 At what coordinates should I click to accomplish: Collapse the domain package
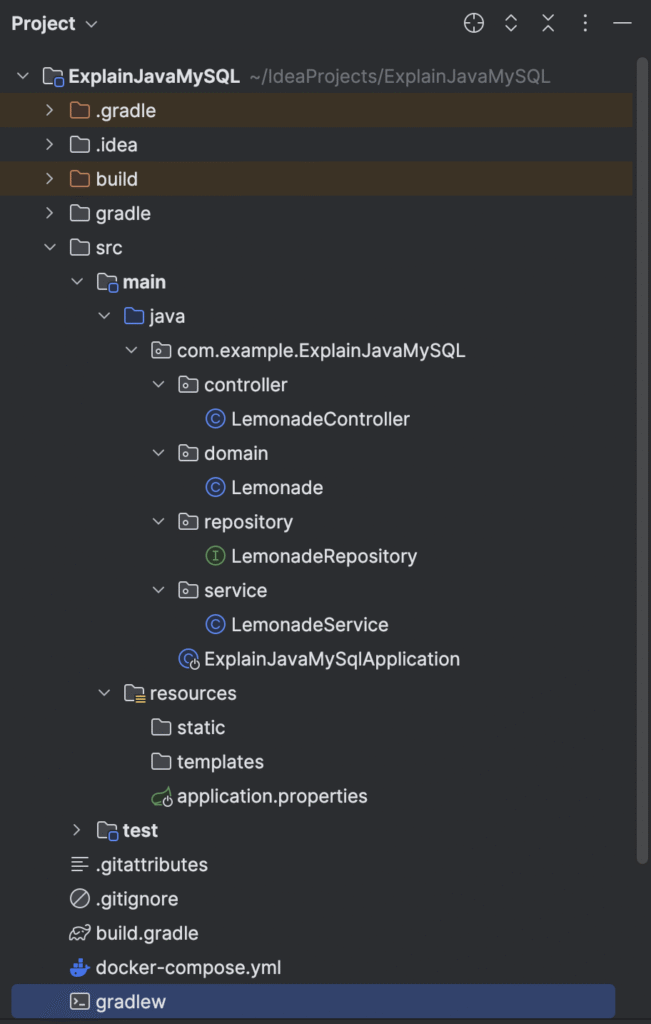[158, 453]
